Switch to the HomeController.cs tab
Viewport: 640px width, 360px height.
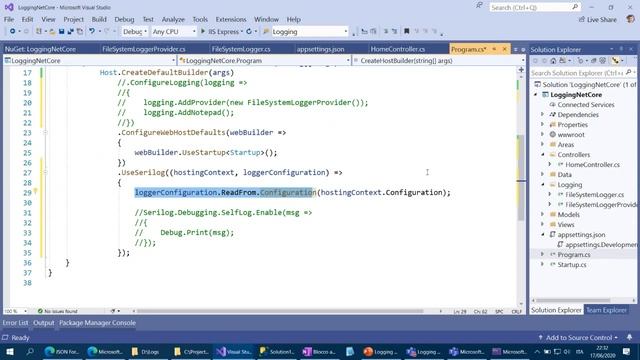(398, 49)
